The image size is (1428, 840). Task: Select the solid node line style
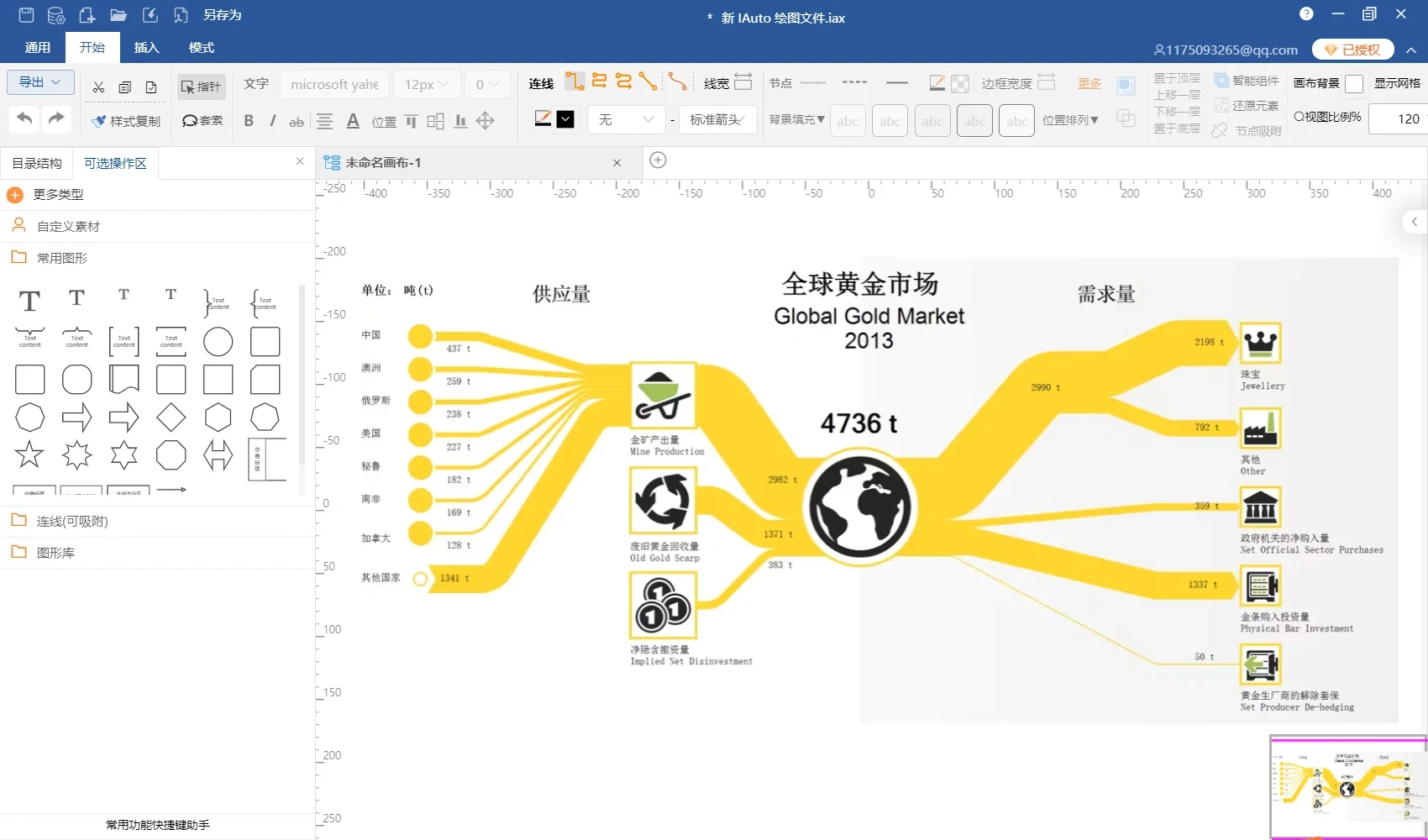[897, 82]
